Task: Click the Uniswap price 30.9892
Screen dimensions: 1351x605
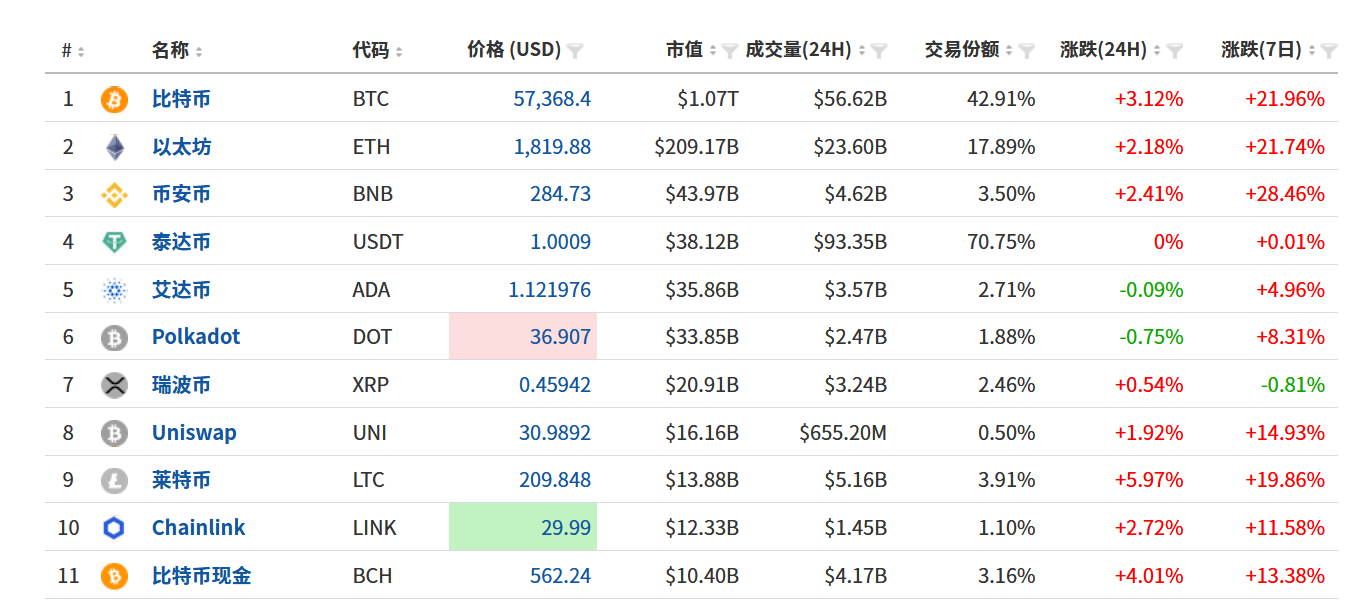Action: click(555, 433)
